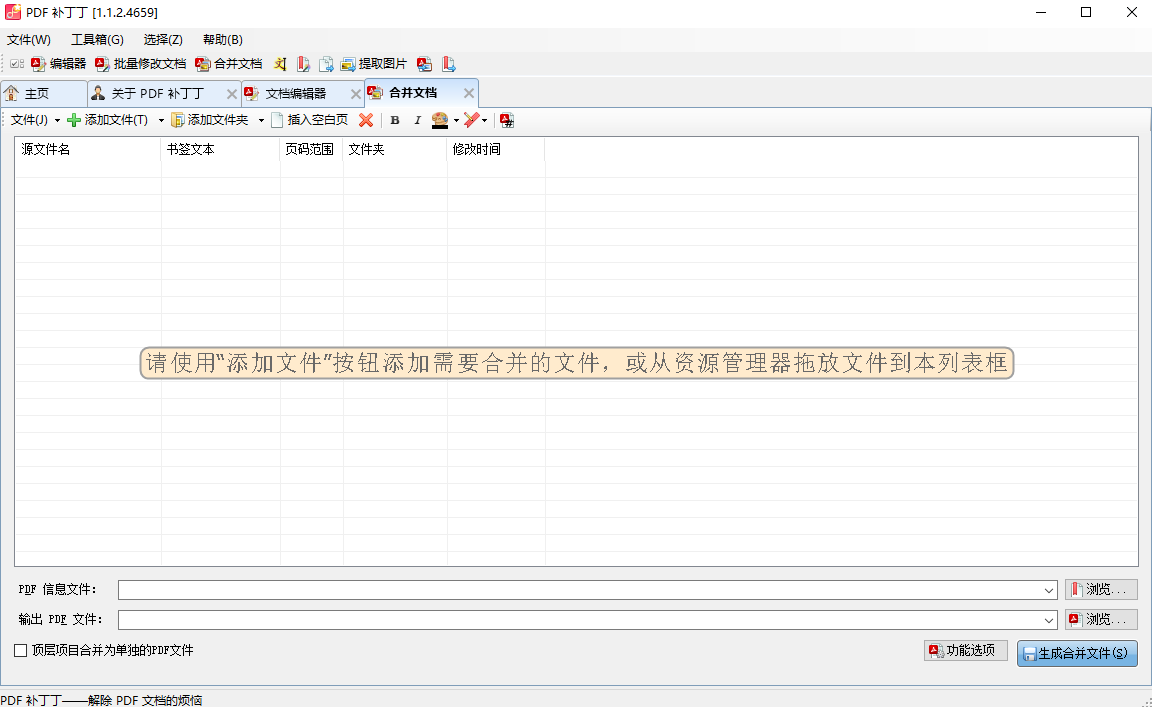
Task: Close the 关于 PDF 补丁丁 tab
Action: (x=231, y=94)
